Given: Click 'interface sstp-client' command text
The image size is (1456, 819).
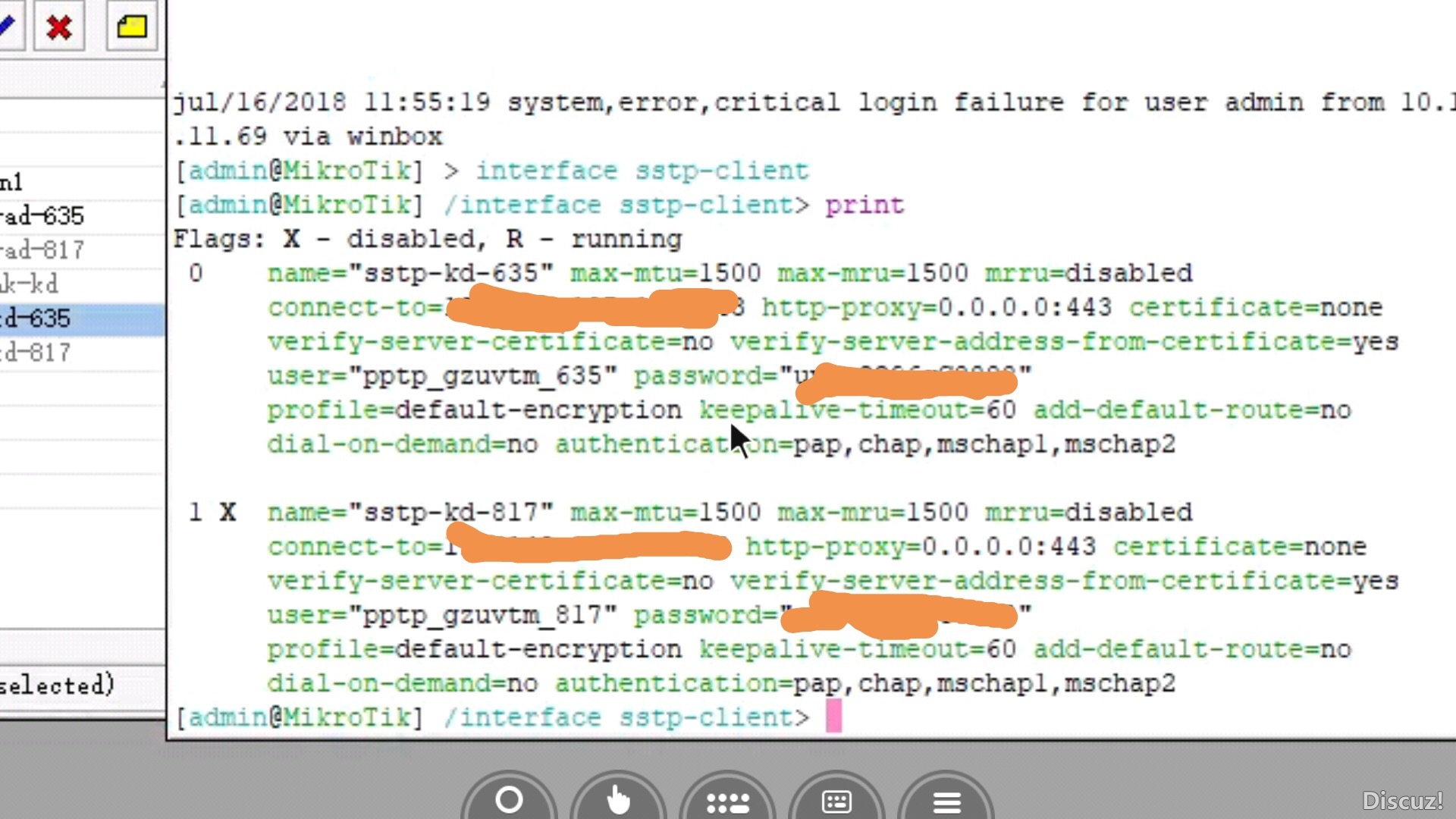Looking at the screenshot, I should coord(642,171).
